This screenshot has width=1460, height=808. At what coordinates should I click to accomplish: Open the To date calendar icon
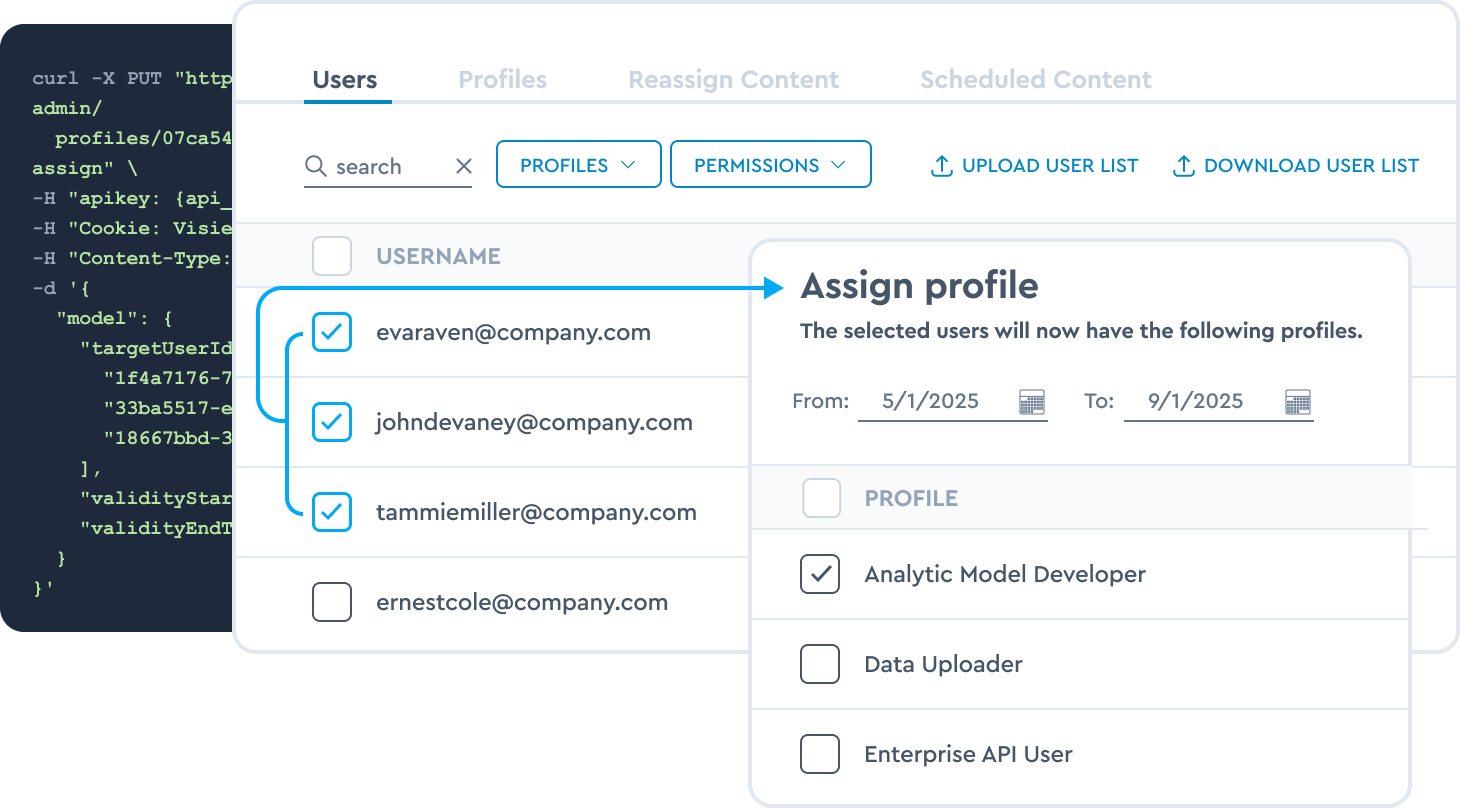click(x=1298, y=402)
